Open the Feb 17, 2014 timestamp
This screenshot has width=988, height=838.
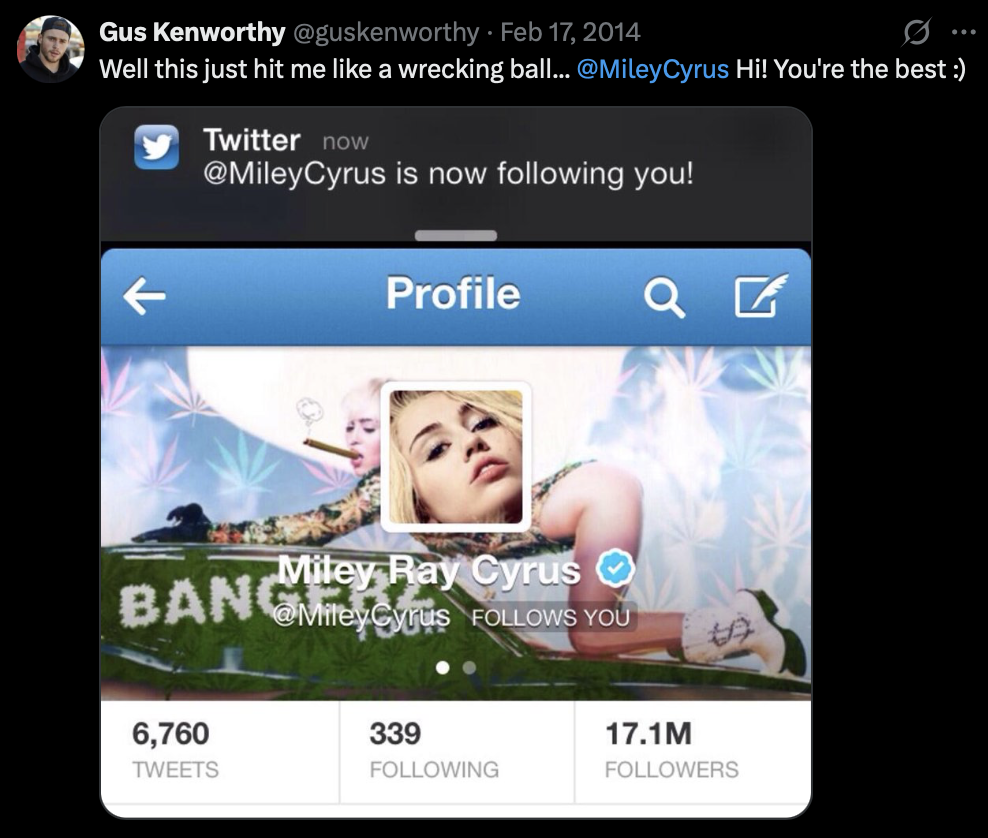click(570, 32)
